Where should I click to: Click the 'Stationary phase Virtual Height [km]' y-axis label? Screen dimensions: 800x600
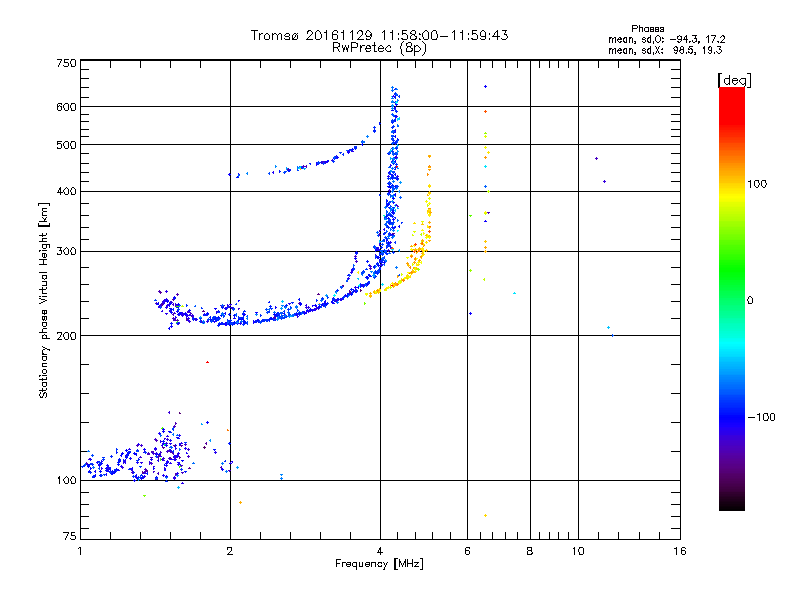tap(43, 300)
